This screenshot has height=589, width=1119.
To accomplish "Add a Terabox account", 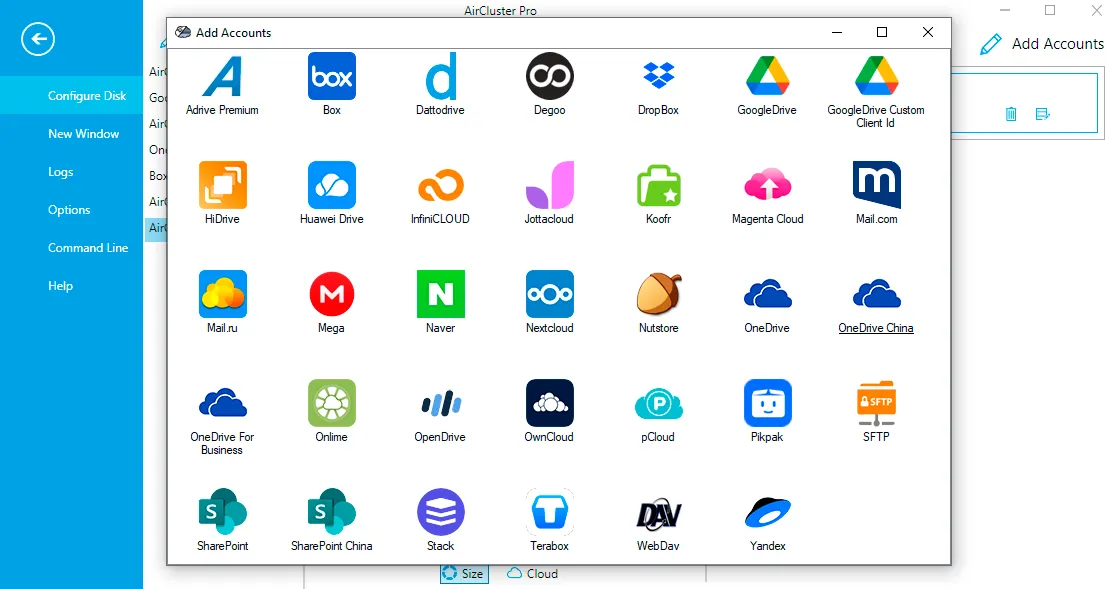I will (x=550, y=512).
